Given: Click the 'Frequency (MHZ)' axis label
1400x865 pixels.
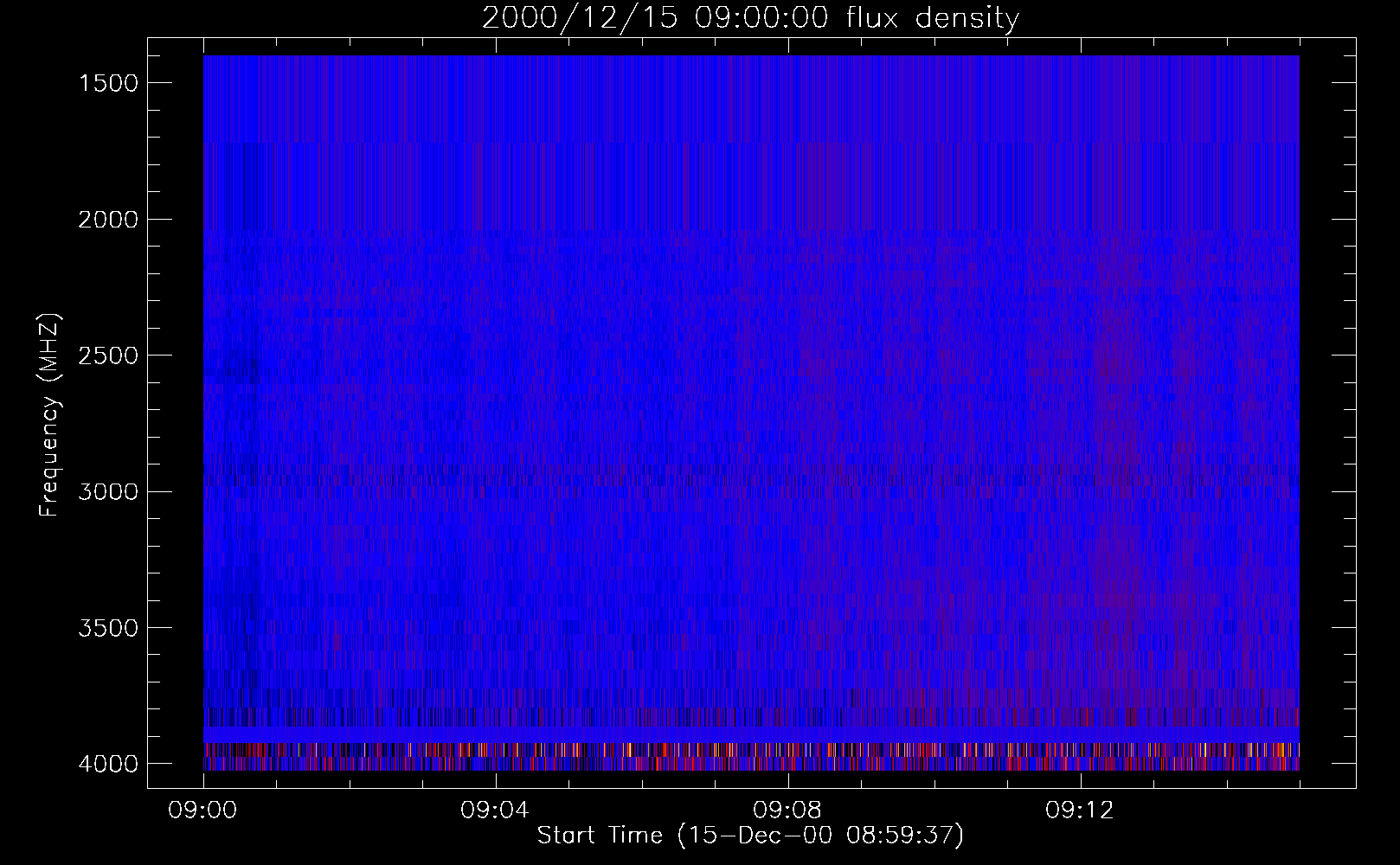Looking at the screenshot, I should (48, 416).
